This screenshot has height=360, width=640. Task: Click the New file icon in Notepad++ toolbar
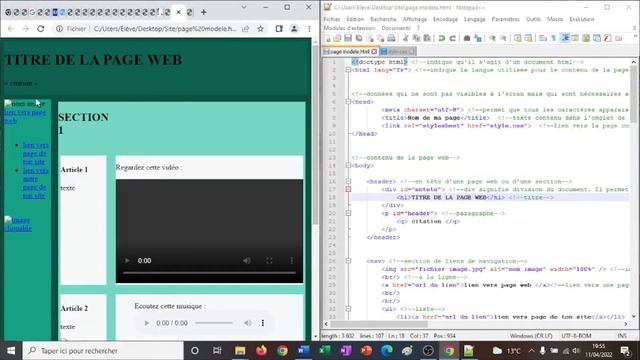click(x=328, y=38)
